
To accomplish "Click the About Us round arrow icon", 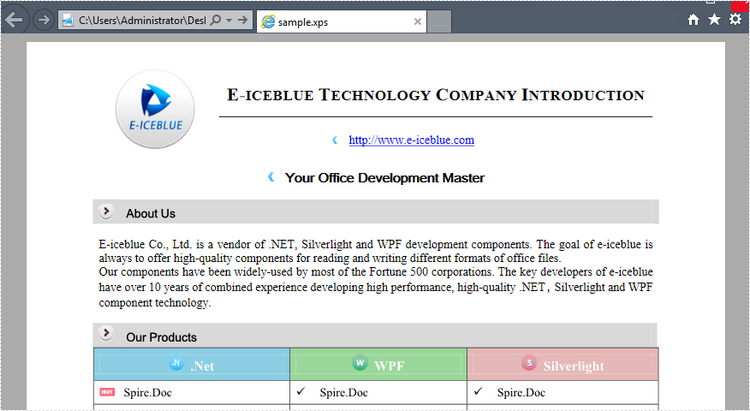I will click(106, 211).
